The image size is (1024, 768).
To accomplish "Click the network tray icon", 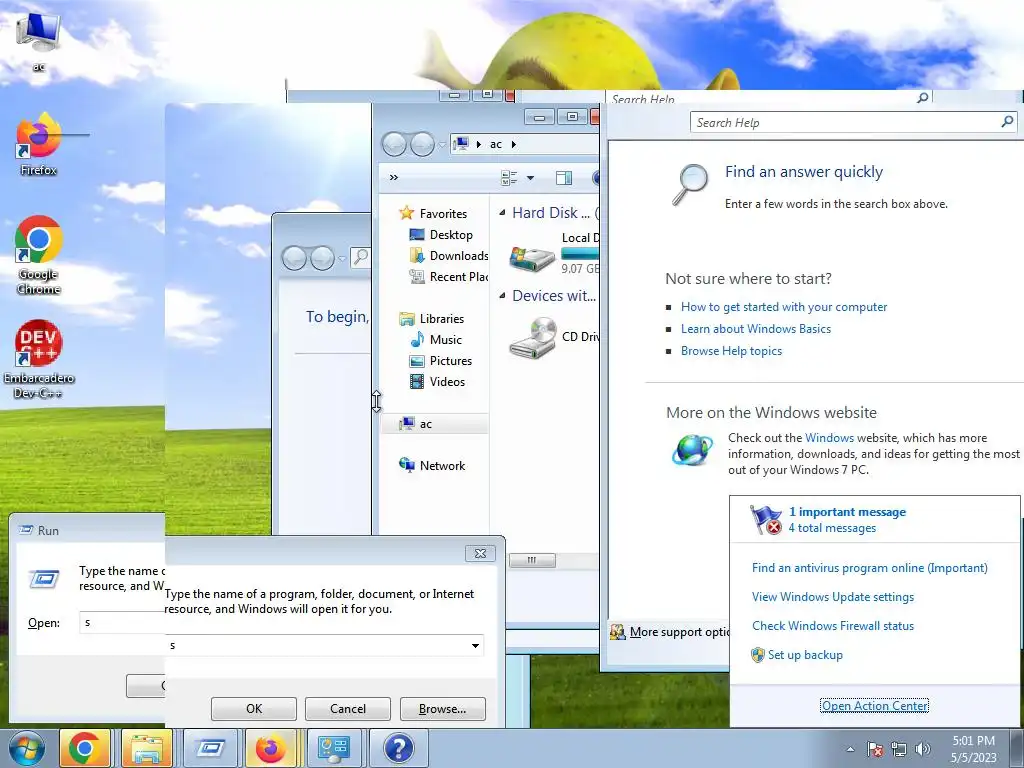I will (x=899, y=749).
